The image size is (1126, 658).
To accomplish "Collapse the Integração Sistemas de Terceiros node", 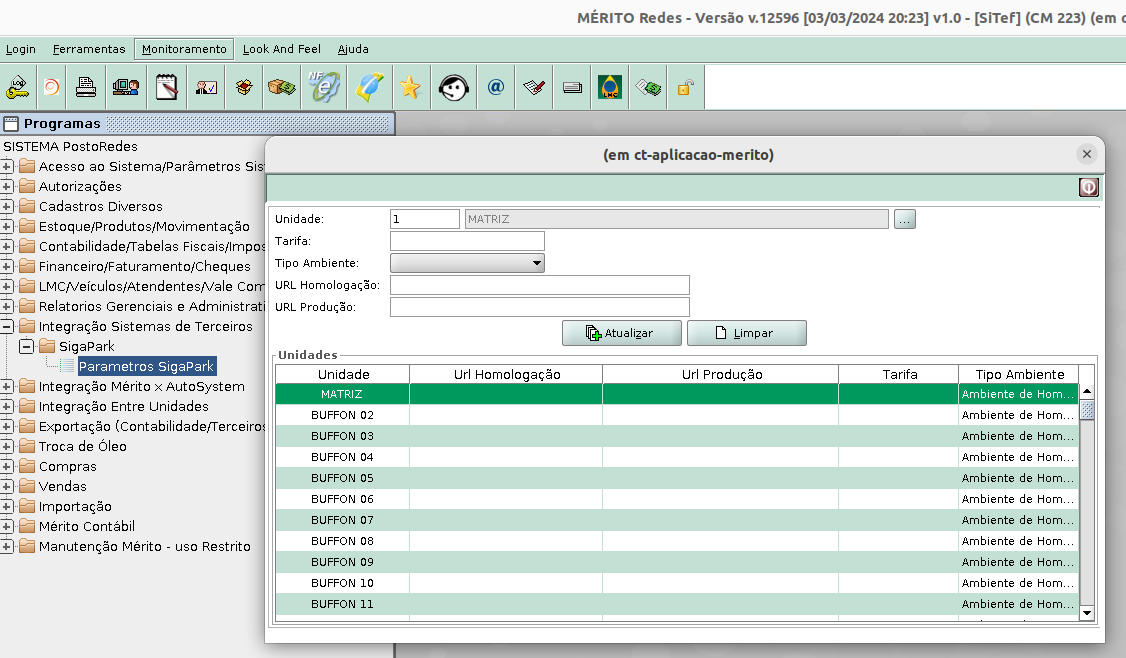I will click(7, 326).
